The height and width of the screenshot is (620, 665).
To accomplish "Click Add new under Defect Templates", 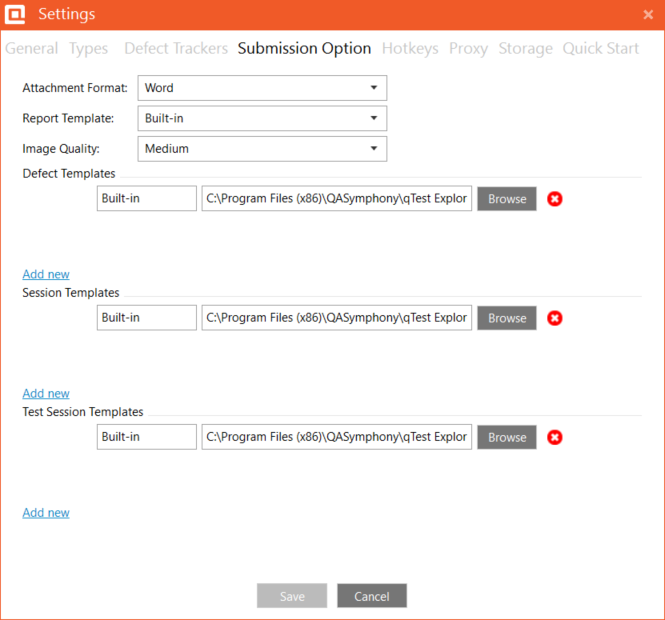I will pyautogui.click(x=46, y=274).
